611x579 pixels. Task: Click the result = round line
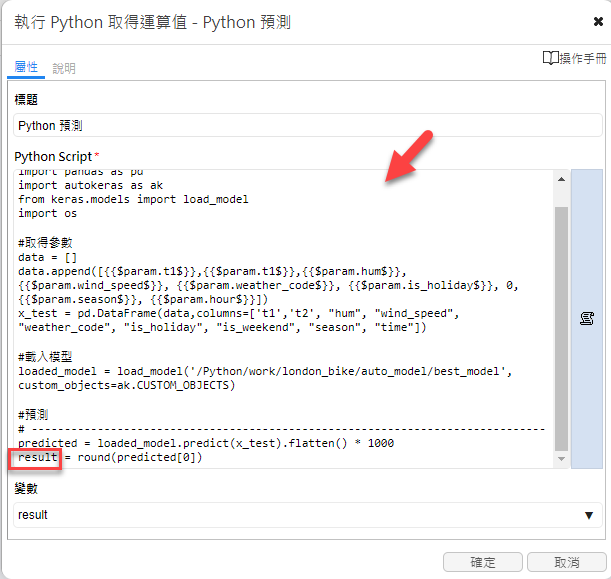pos(110,457)
